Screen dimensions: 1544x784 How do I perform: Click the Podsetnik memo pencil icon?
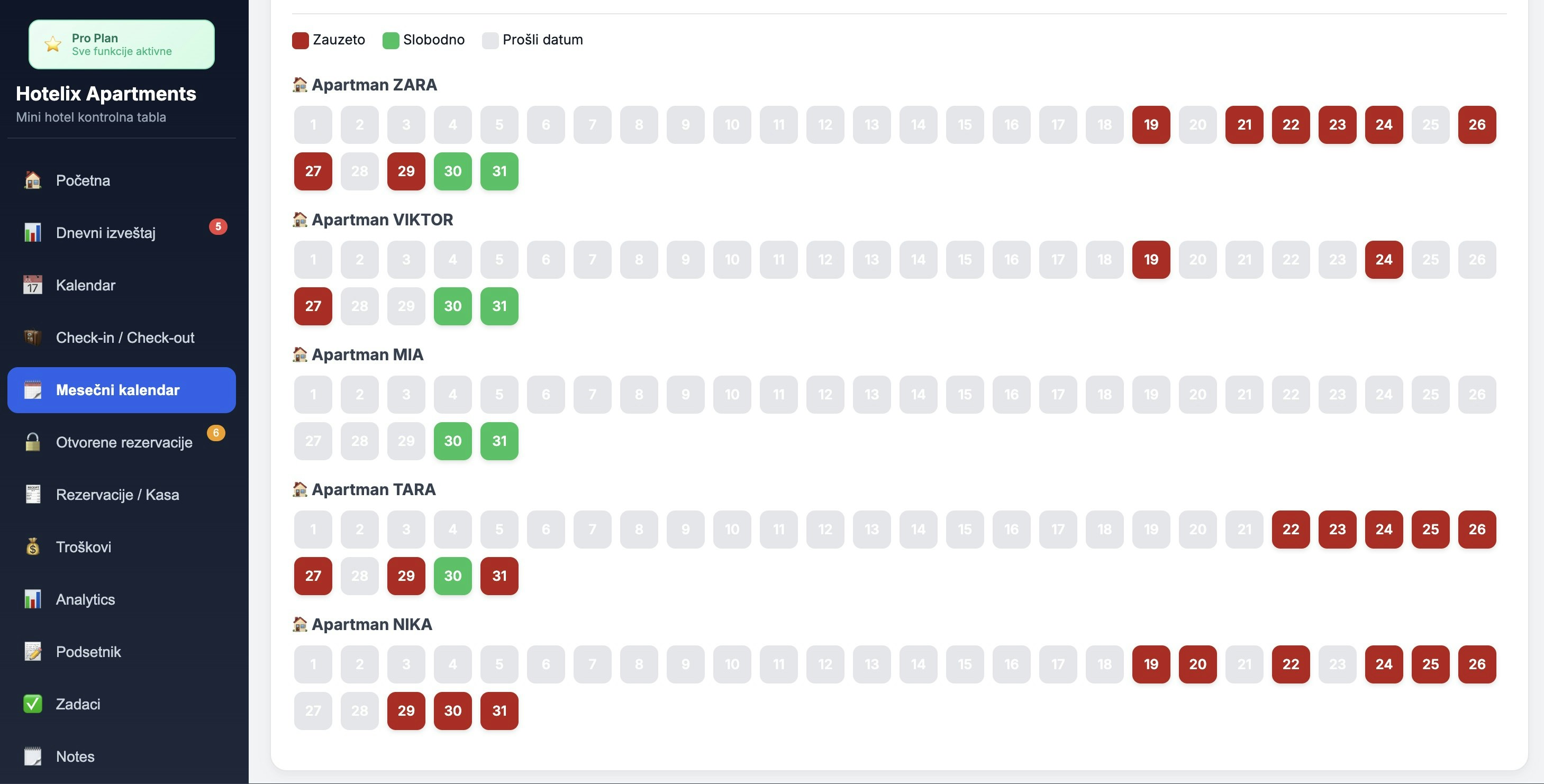point(33,652)
